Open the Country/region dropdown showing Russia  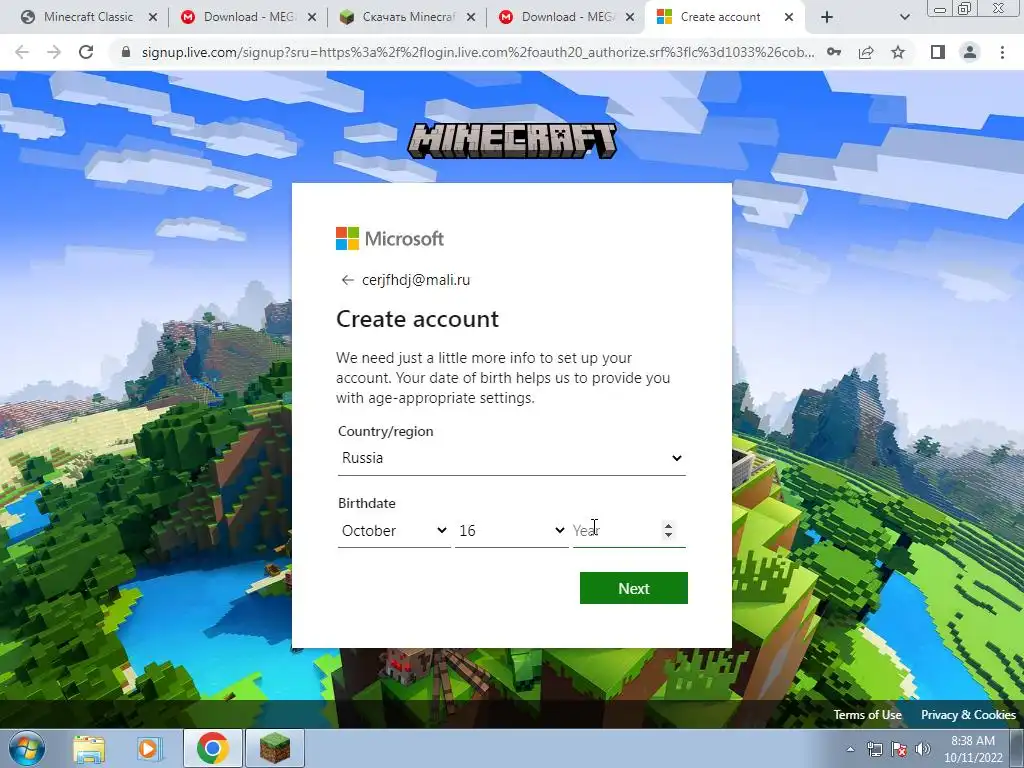click(x=511, y=458)
